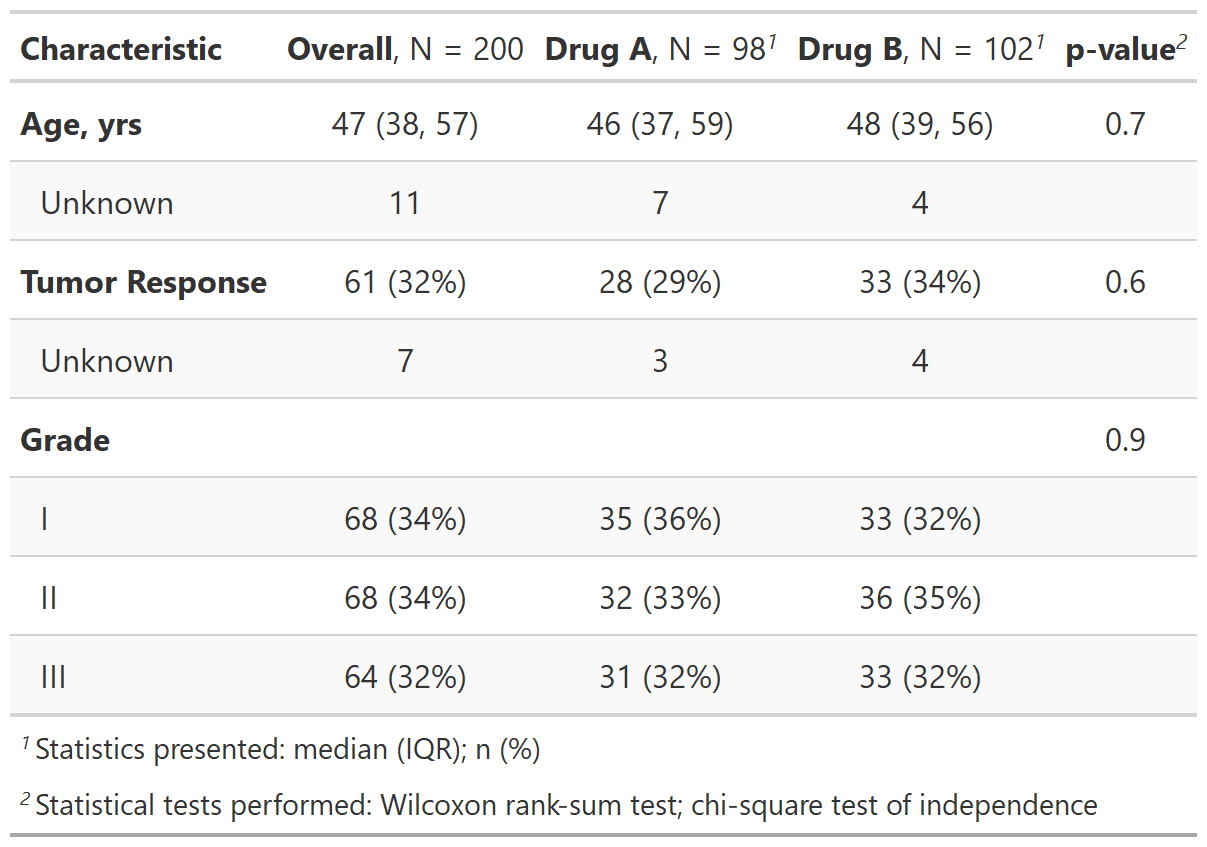Click the Statistical tests performed footnote
Viewport: 1207px width, 847px height.
565,806
